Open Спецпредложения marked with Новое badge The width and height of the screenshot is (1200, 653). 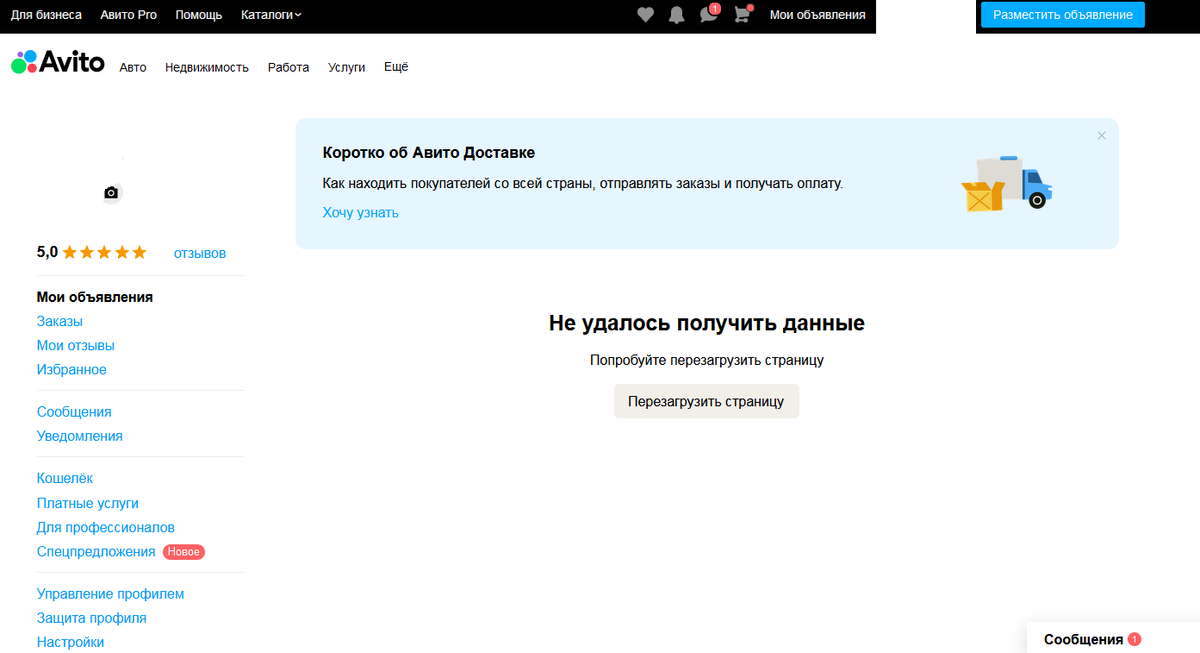(x=95, y=551)
